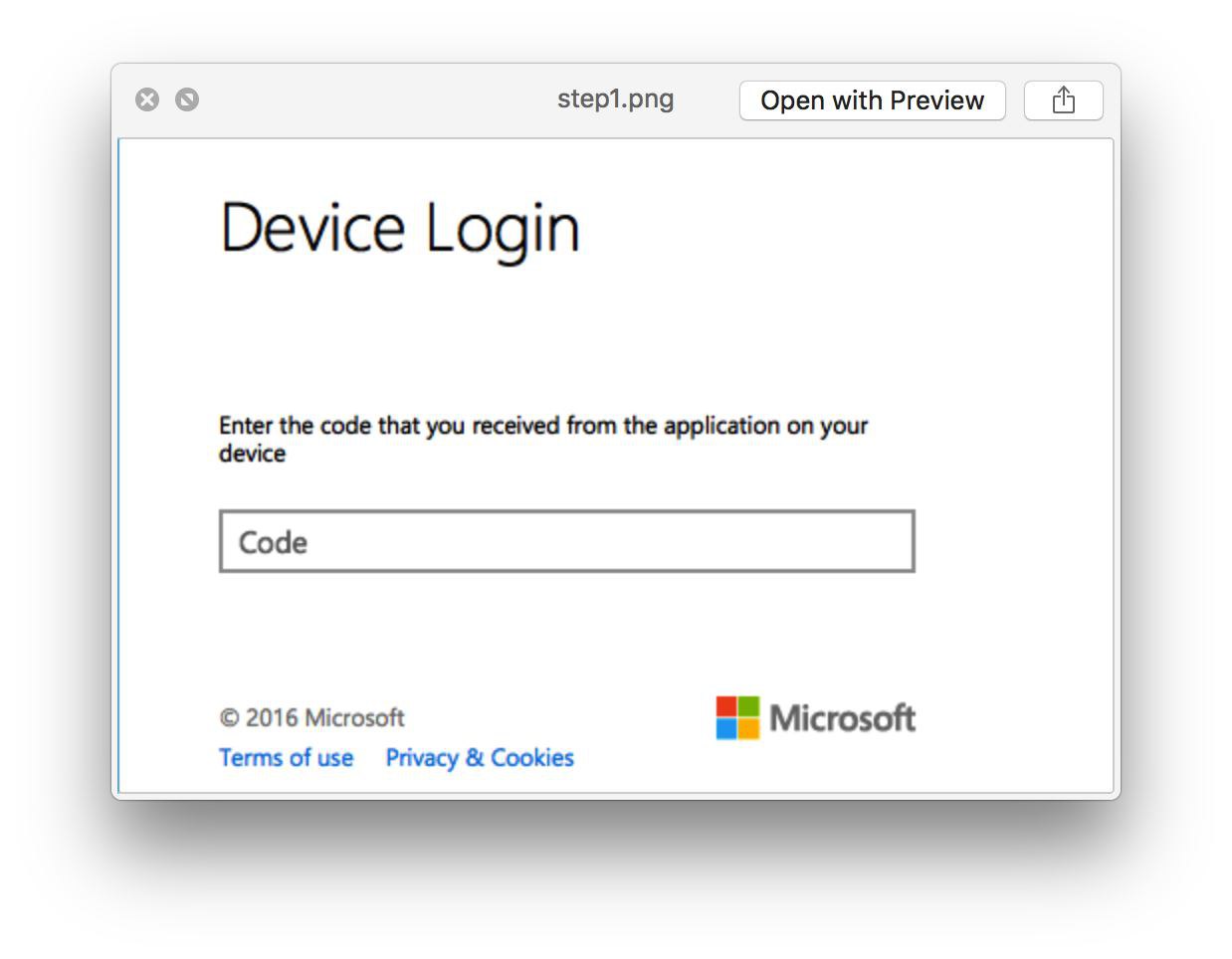
Task: Click the Share icon button
Action: pyautogui.click(x=1063, y=100)
